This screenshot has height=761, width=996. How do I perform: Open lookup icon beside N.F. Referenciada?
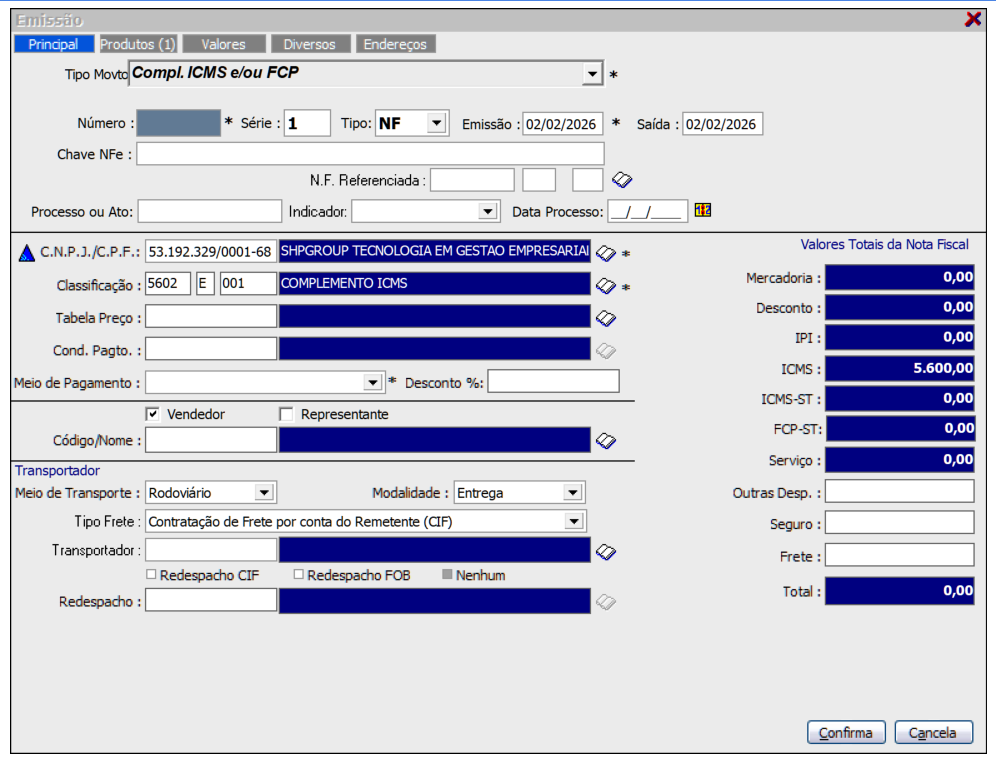622,180
